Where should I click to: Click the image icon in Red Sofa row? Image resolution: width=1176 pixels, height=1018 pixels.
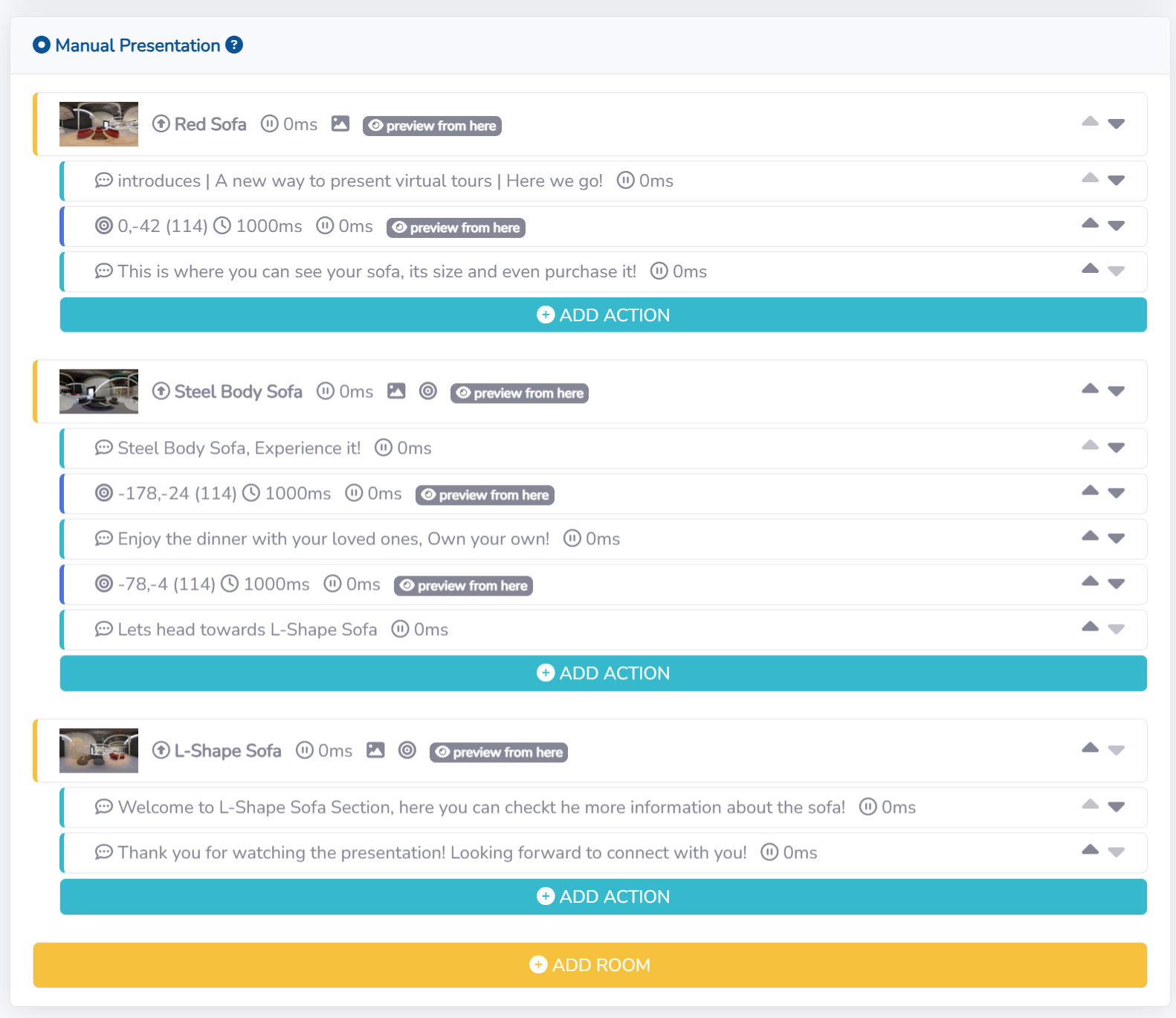340,124
